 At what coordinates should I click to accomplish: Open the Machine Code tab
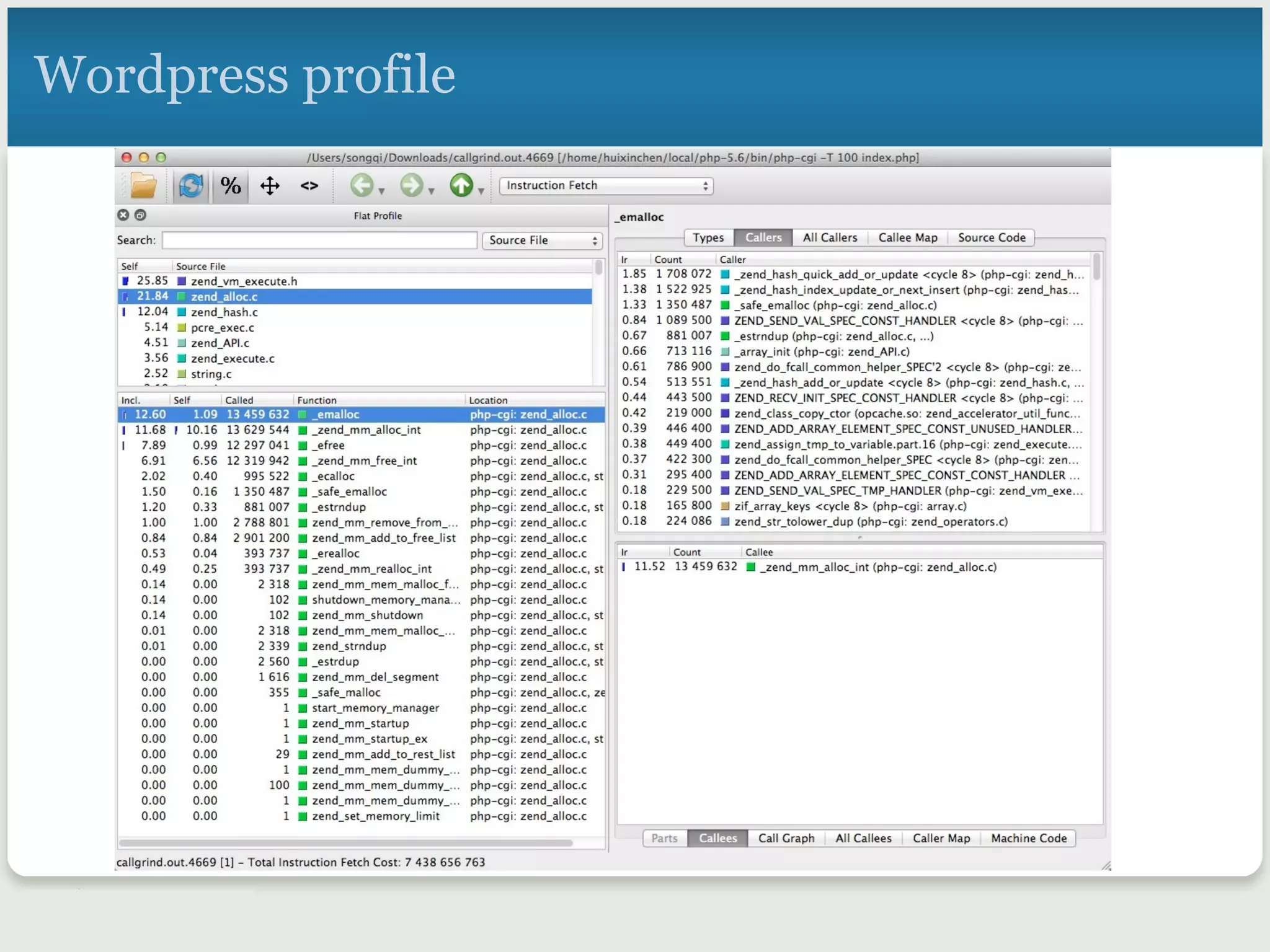click(x=1029, y=838)
